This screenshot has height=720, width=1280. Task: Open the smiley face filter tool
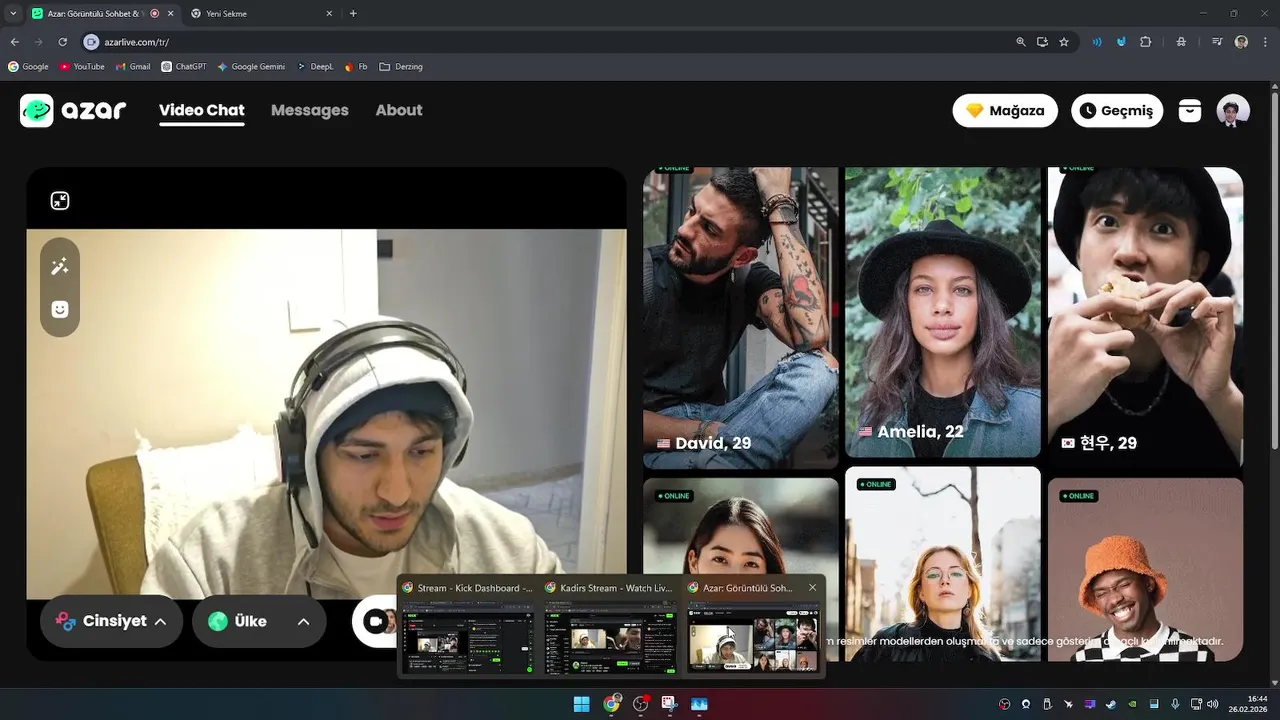60,309
